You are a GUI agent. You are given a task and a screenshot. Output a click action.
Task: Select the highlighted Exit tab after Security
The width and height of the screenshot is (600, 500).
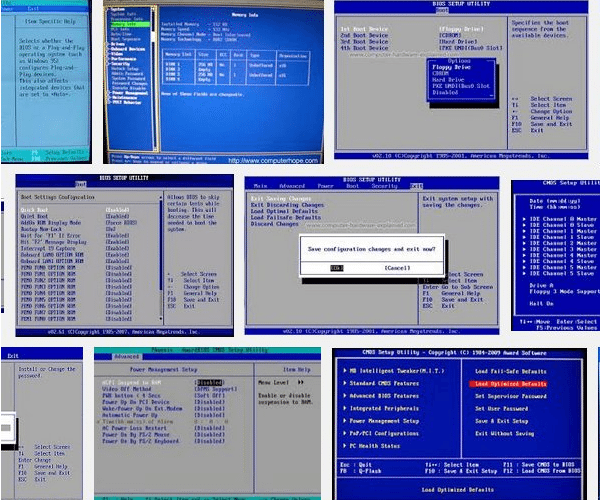[416, 186]
